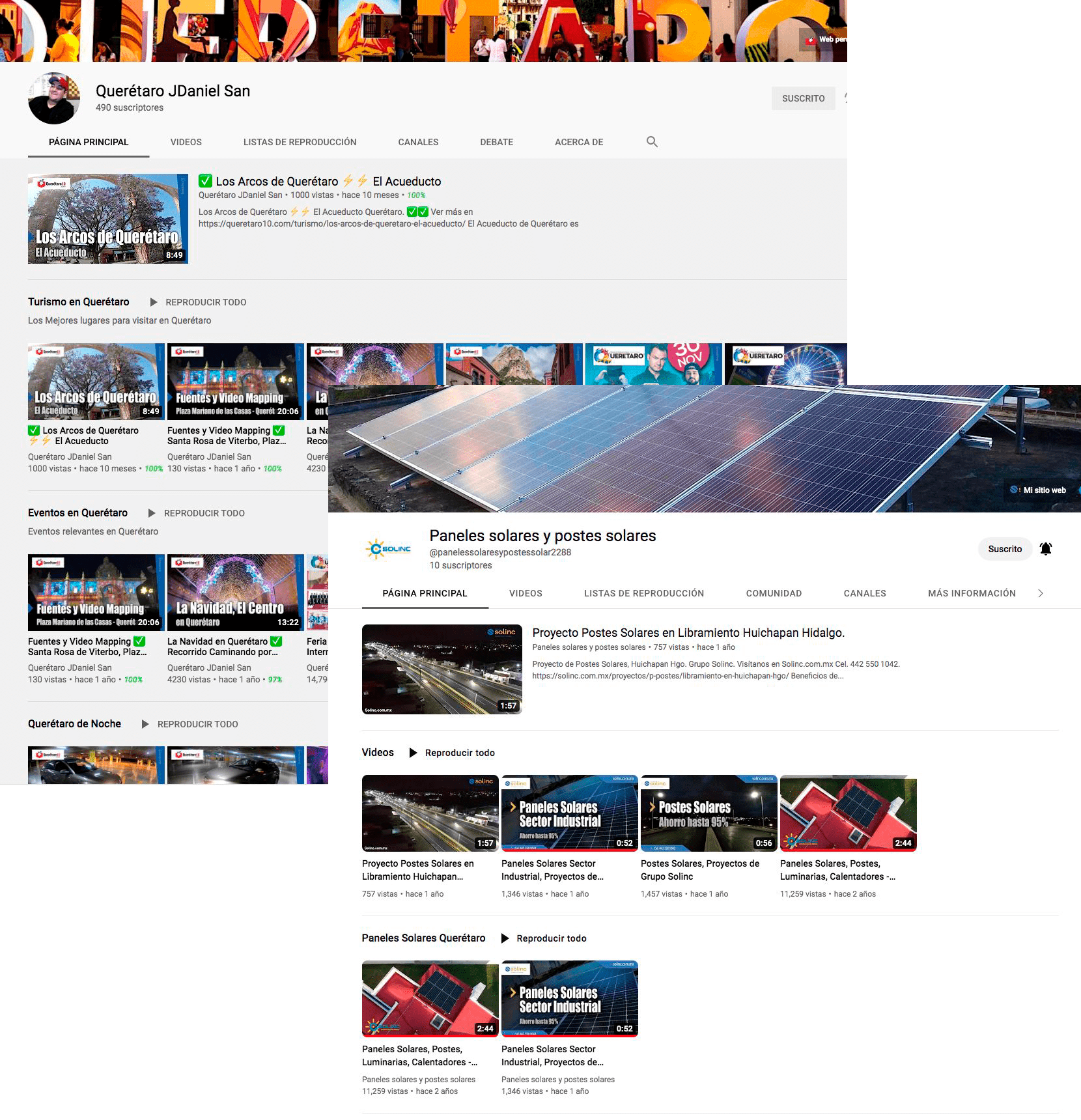
Task: Open the solinc.com.mx link in featured description
Action: click(660, 676)
